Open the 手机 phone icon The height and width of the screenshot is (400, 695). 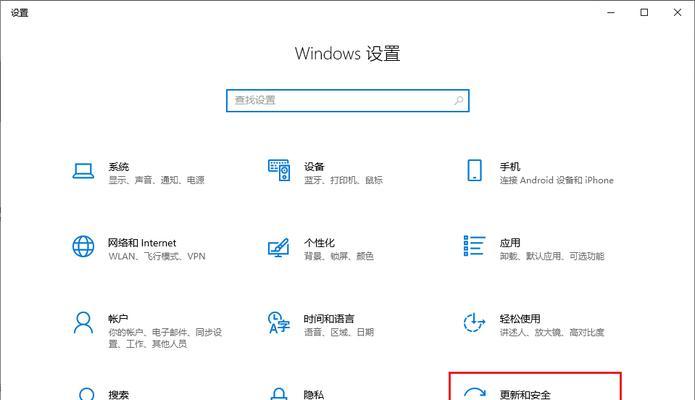coord(474,171)
